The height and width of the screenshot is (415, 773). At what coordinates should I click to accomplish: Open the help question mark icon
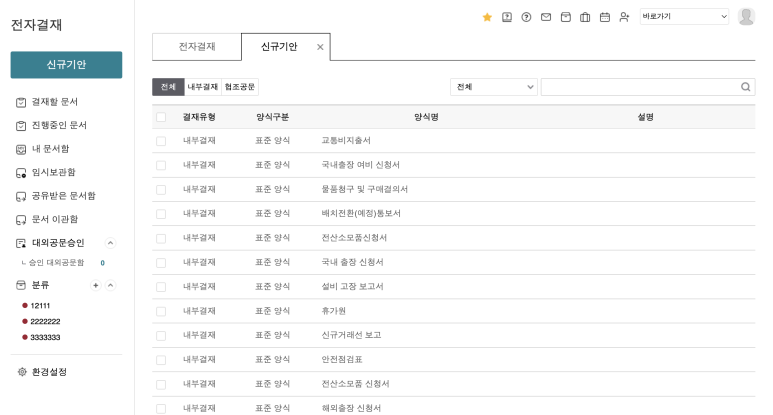click(526, 17)
